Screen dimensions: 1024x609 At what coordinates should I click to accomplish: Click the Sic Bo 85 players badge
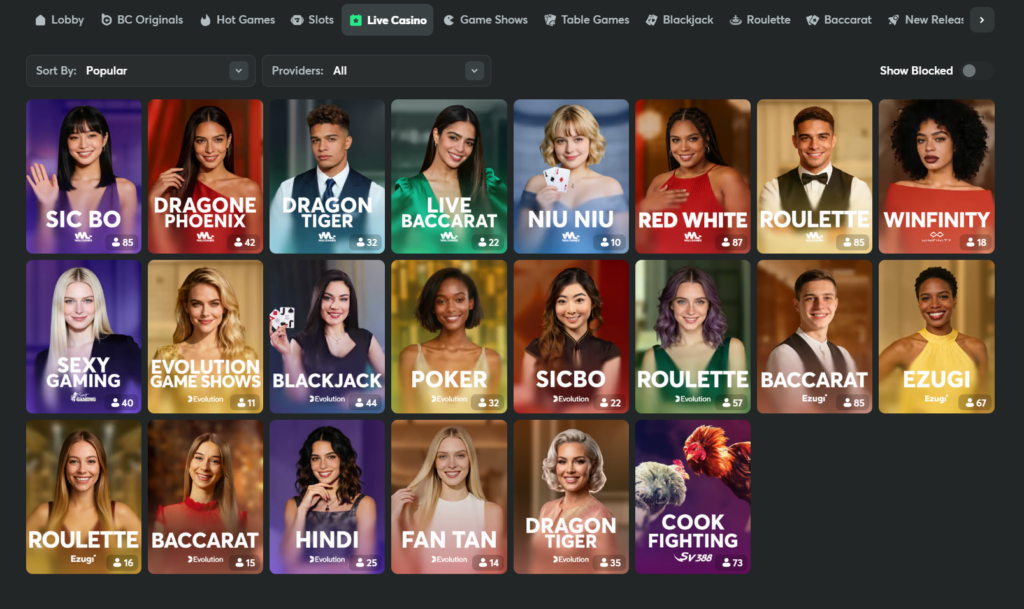122,242
